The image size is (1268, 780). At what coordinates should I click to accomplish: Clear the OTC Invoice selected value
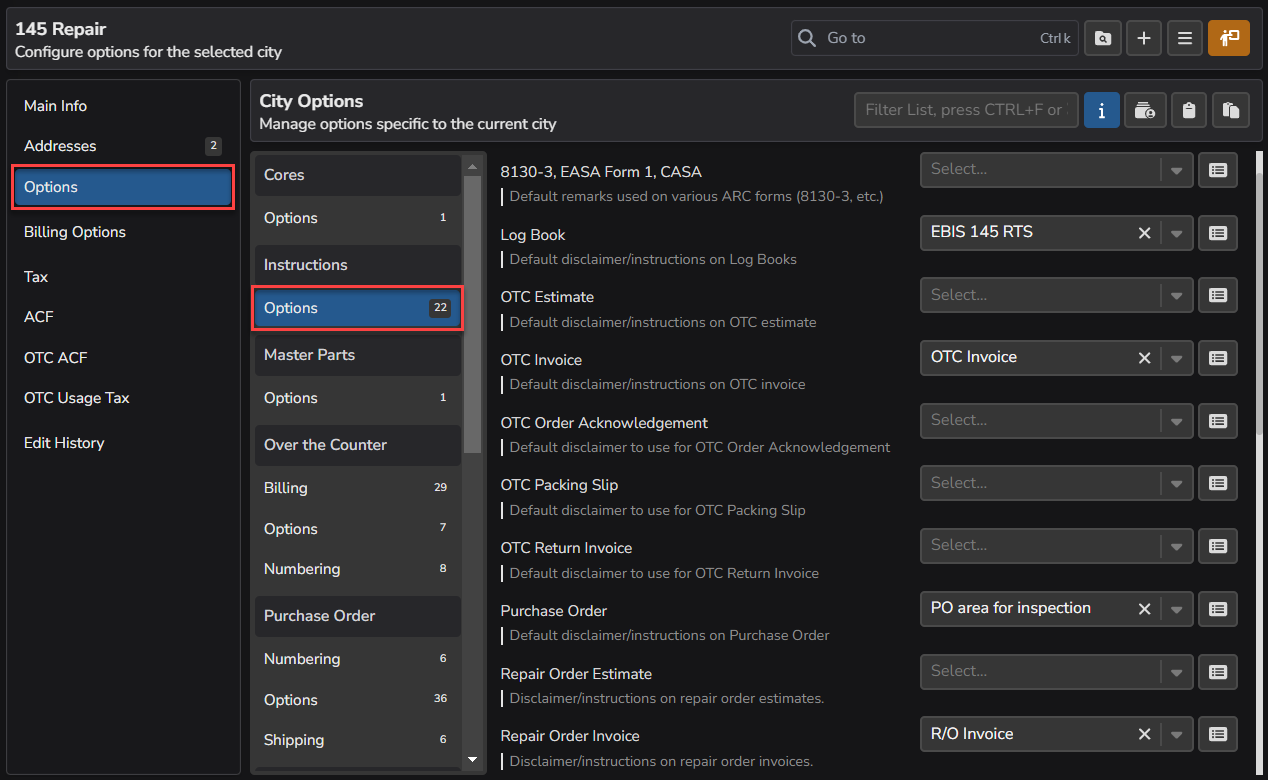[x=1144, y=358]
